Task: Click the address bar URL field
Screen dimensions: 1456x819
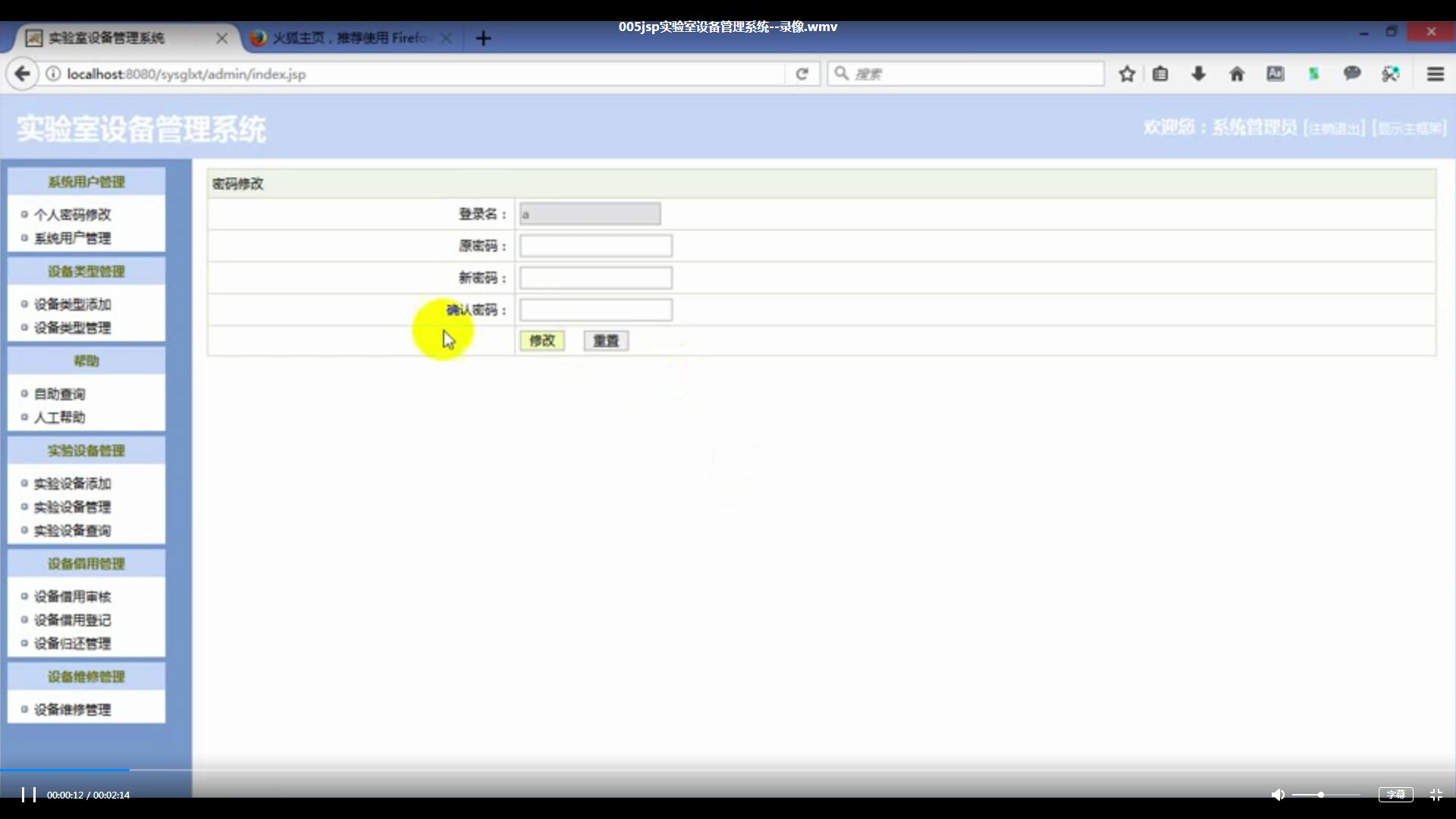Action: (425, 74)
